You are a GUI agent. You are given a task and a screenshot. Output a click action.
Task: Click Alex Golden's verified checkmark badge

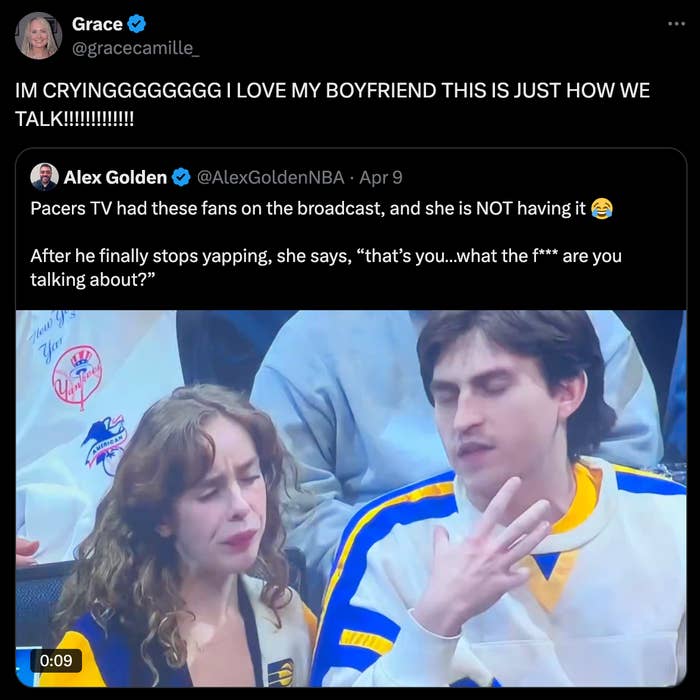coord(181,177)
